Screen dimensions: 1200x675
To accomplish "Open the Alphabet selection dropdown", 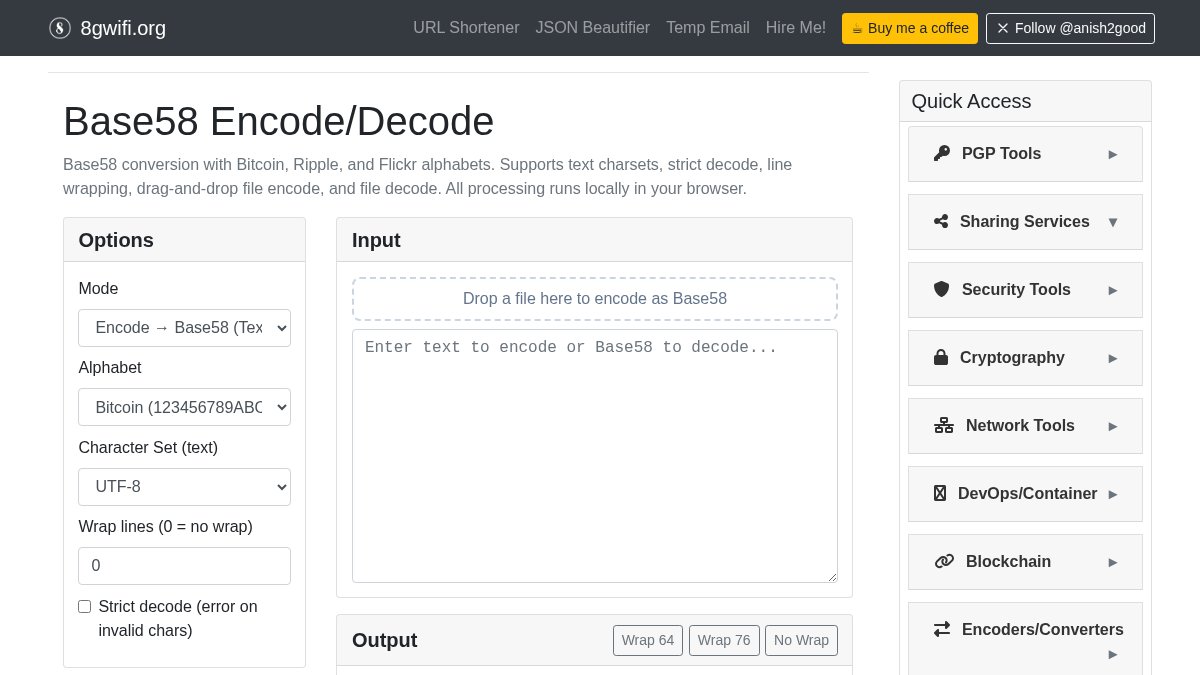I will click(x=184, y=407).
